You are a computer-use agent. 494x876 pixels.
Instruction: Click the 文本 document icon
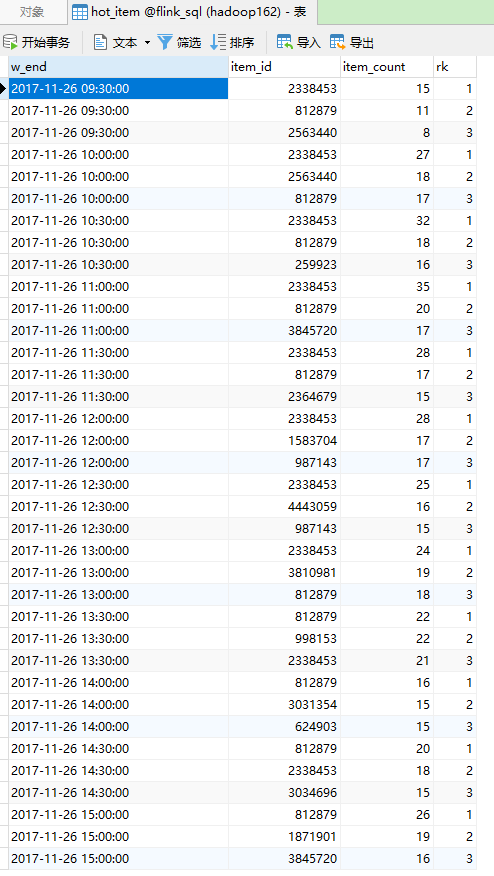point(101,42)
